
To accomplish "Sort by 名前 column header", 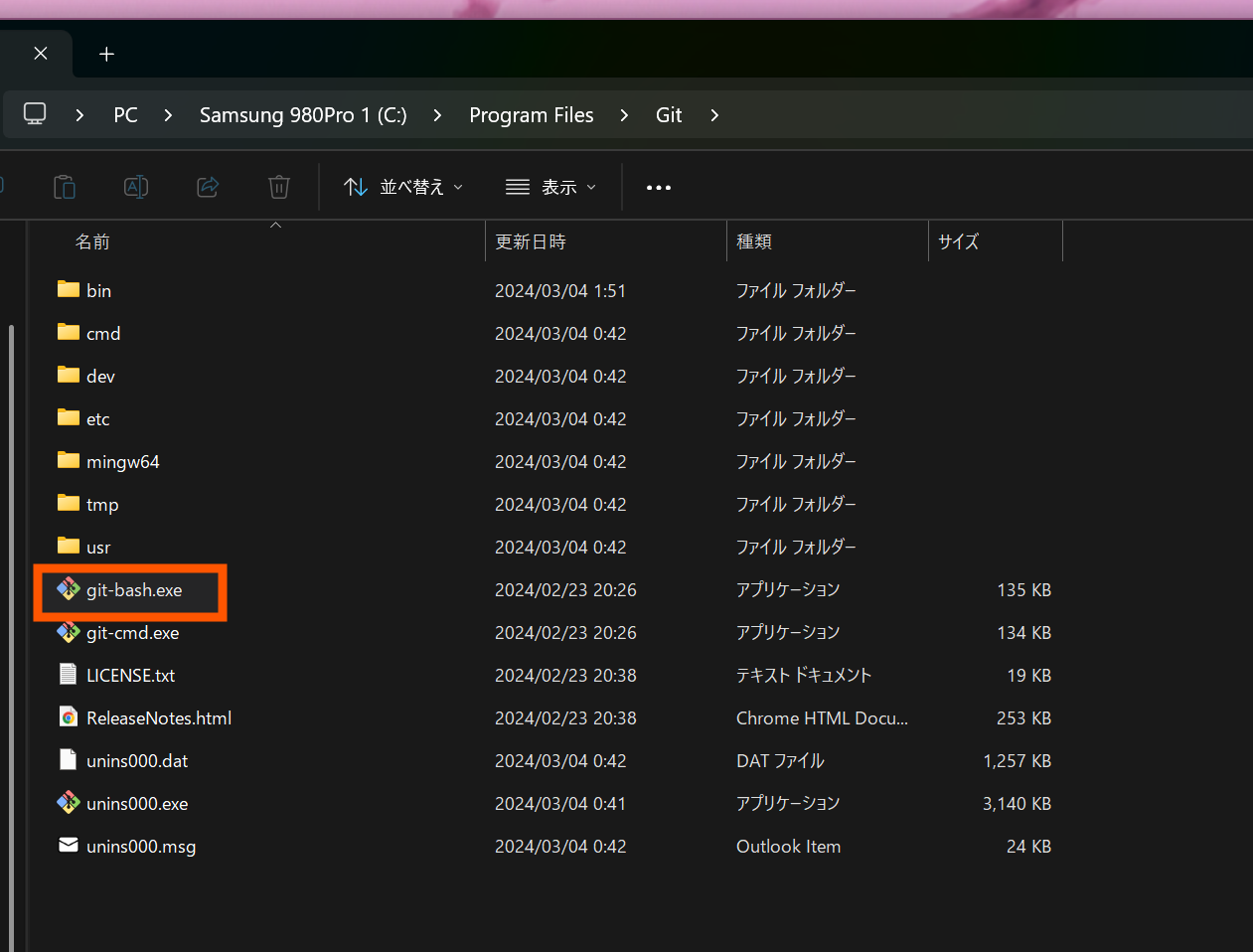I will [x=92, y=241].
